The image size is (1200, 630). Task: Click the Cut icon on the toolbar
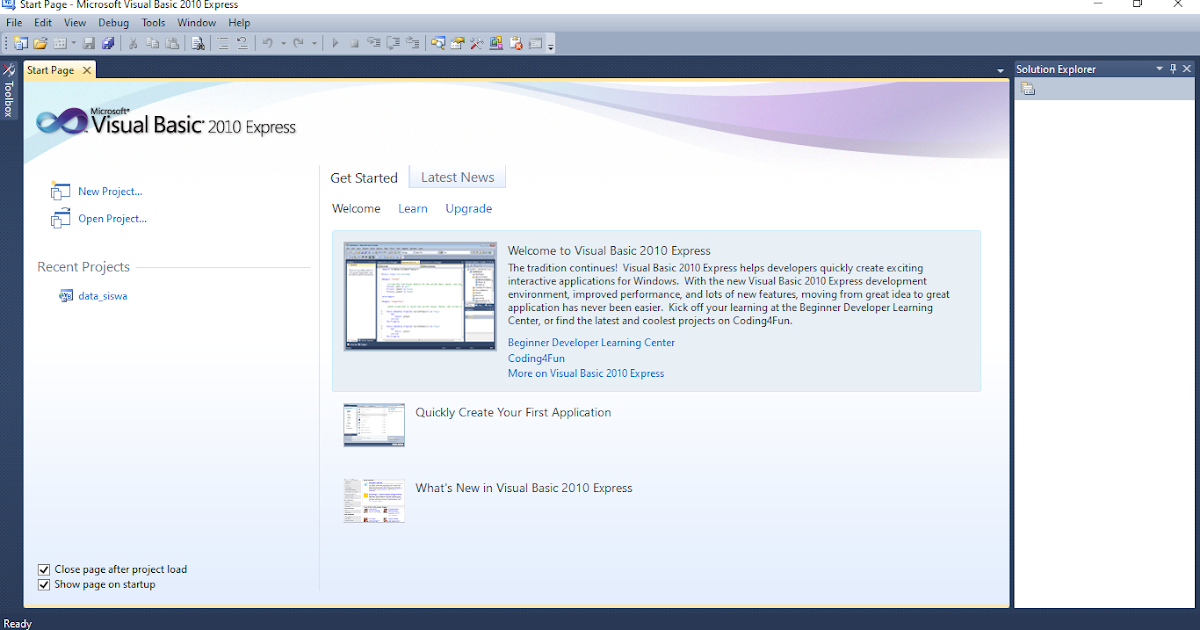133,43
